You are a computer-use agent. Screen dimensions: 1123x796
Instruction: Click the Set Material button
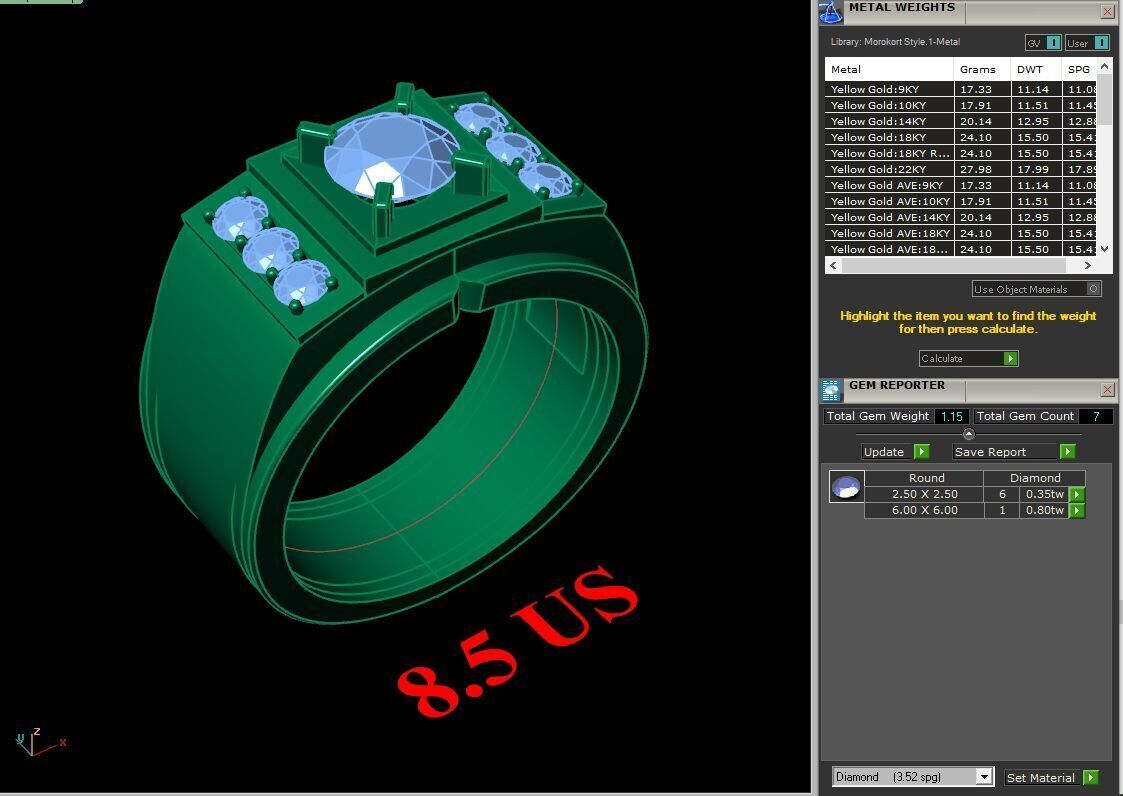click(1043, 777)
